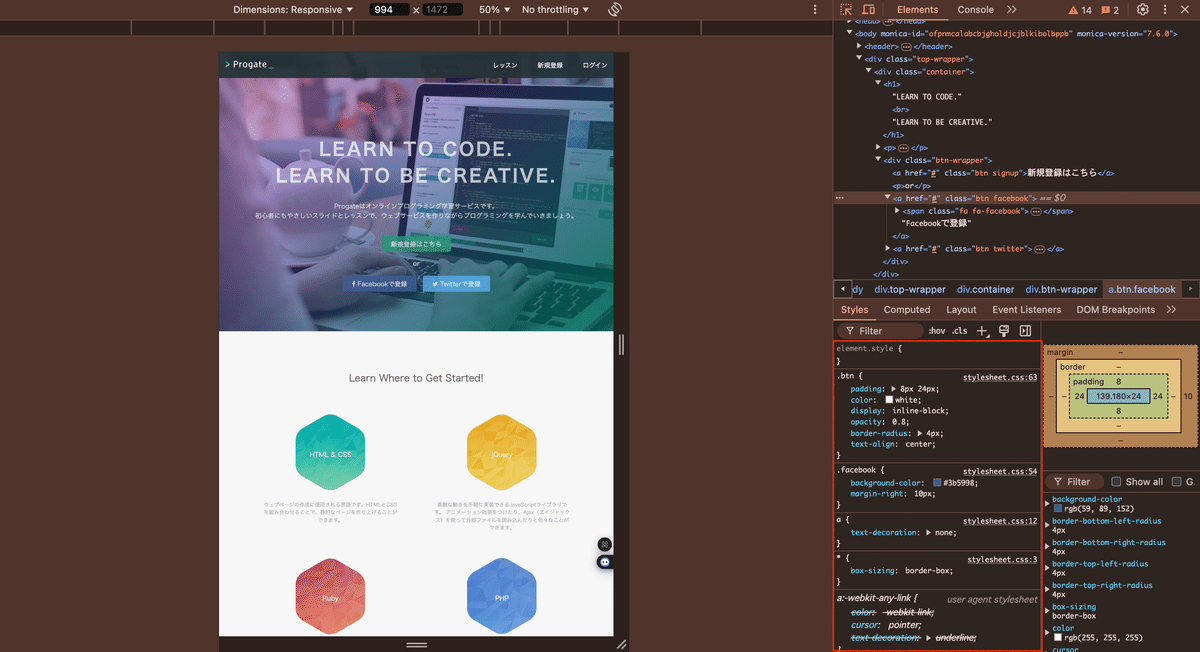
Task: Open the Computed sub-tab
Action: [x=907, y=310]
